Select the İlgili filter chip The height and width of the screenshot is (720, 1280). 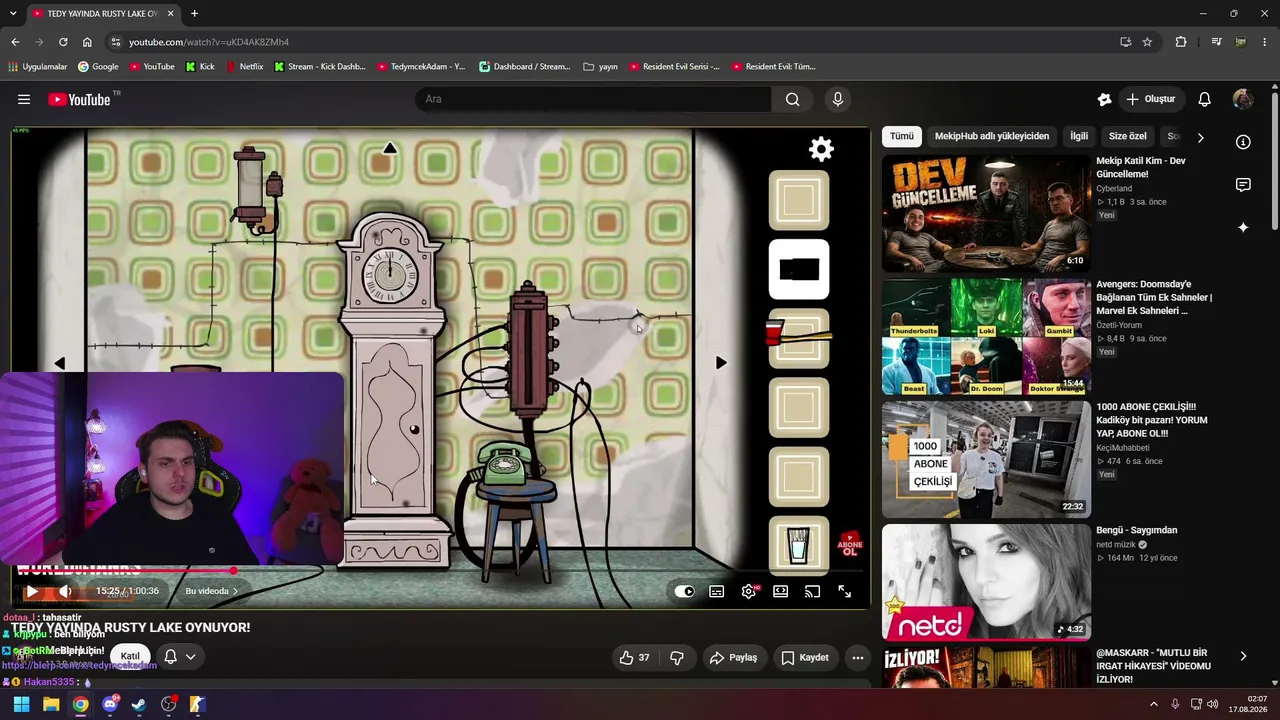pos(1079,136)
